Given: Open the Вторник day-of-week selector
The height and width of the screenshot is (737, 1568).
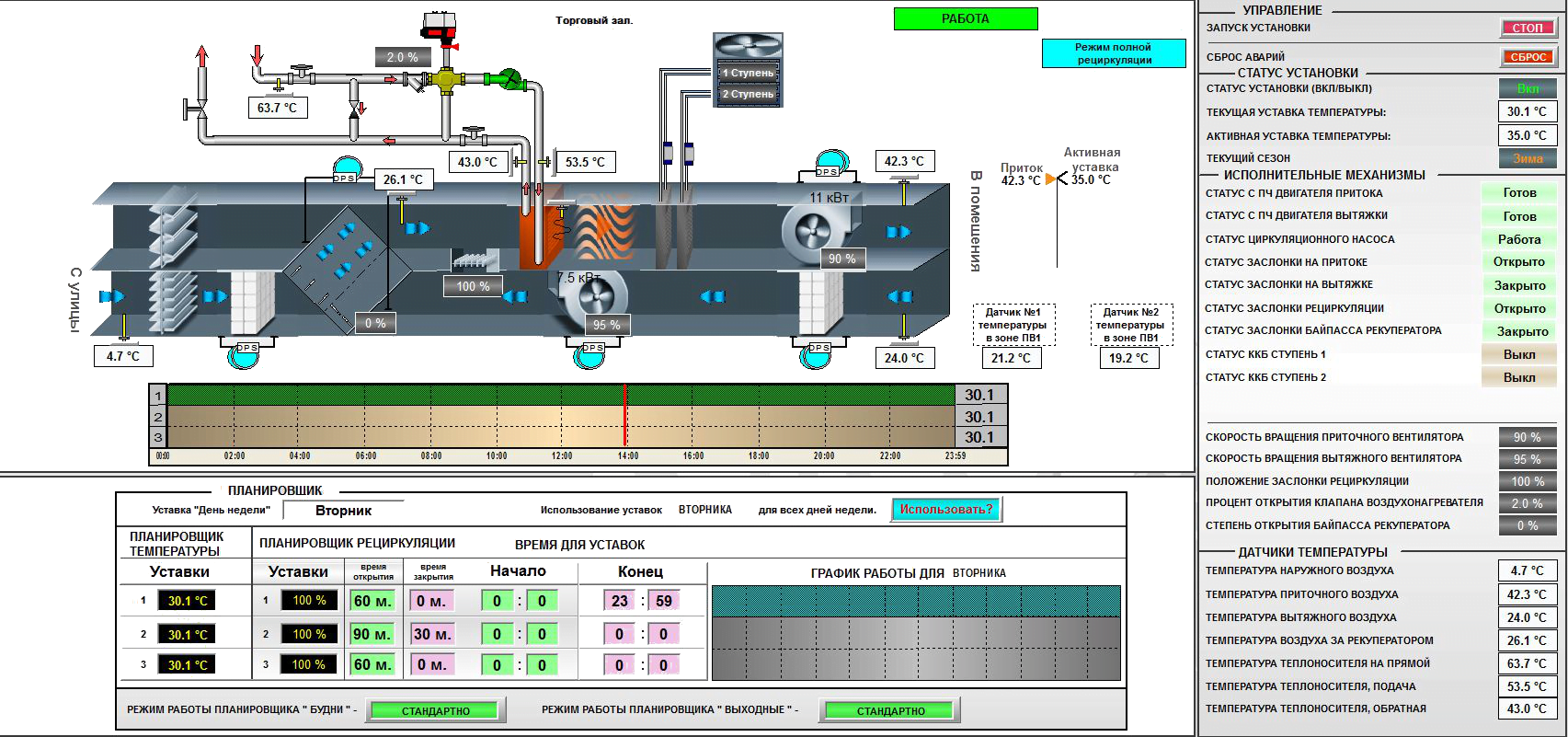Looking at the screenshot, I should tap(343, 511).
